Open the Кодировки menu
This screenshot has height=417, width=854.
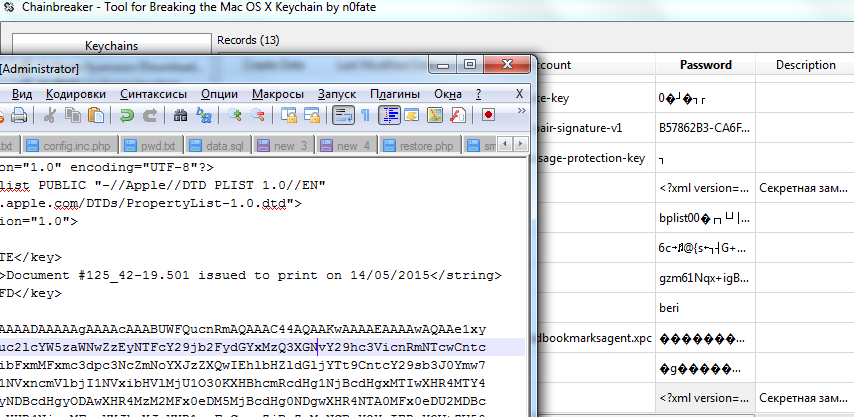pyautogui.click(x=76, y=94)
